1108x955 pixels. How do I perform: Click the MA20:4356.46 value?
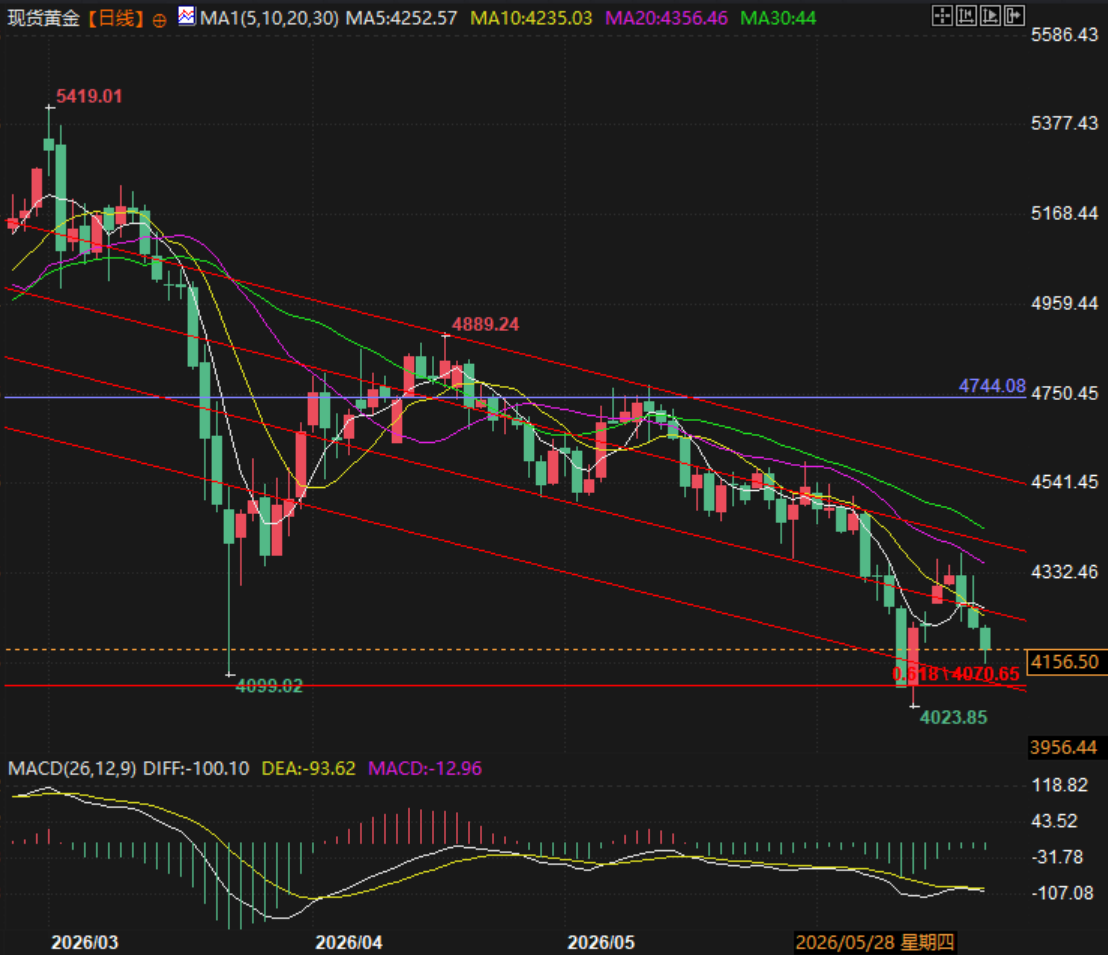[x=666, y=18]
